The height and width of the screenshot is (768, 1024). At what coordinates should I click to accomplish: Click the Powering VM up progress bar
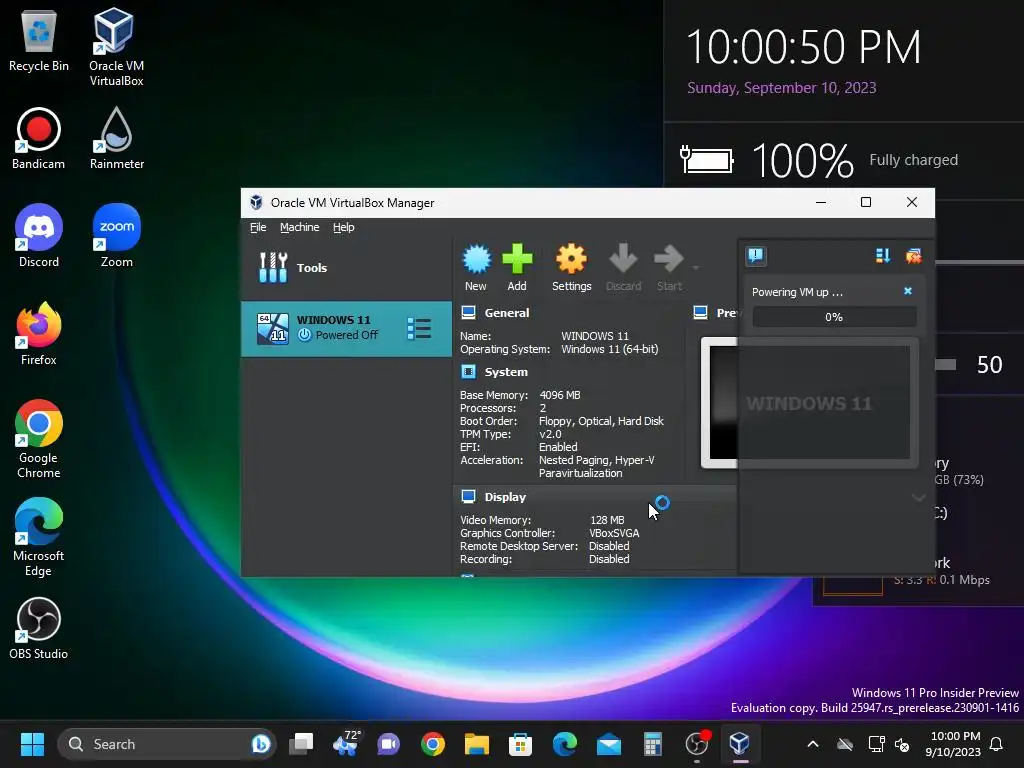pyautogui.click(x=834, y=317)
